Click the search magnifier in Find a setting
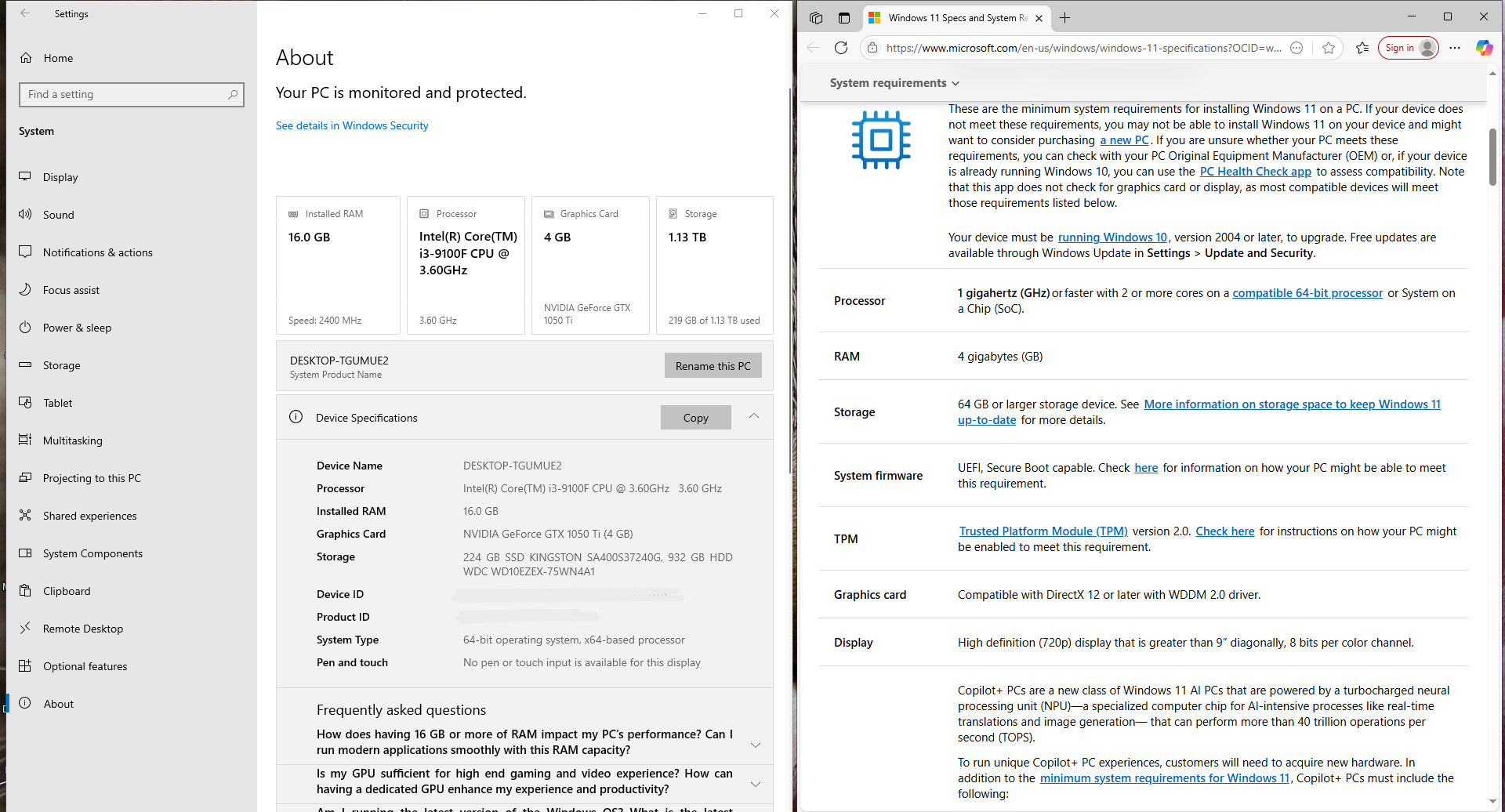The image size is (1505, 812). (x=233, y=95)
